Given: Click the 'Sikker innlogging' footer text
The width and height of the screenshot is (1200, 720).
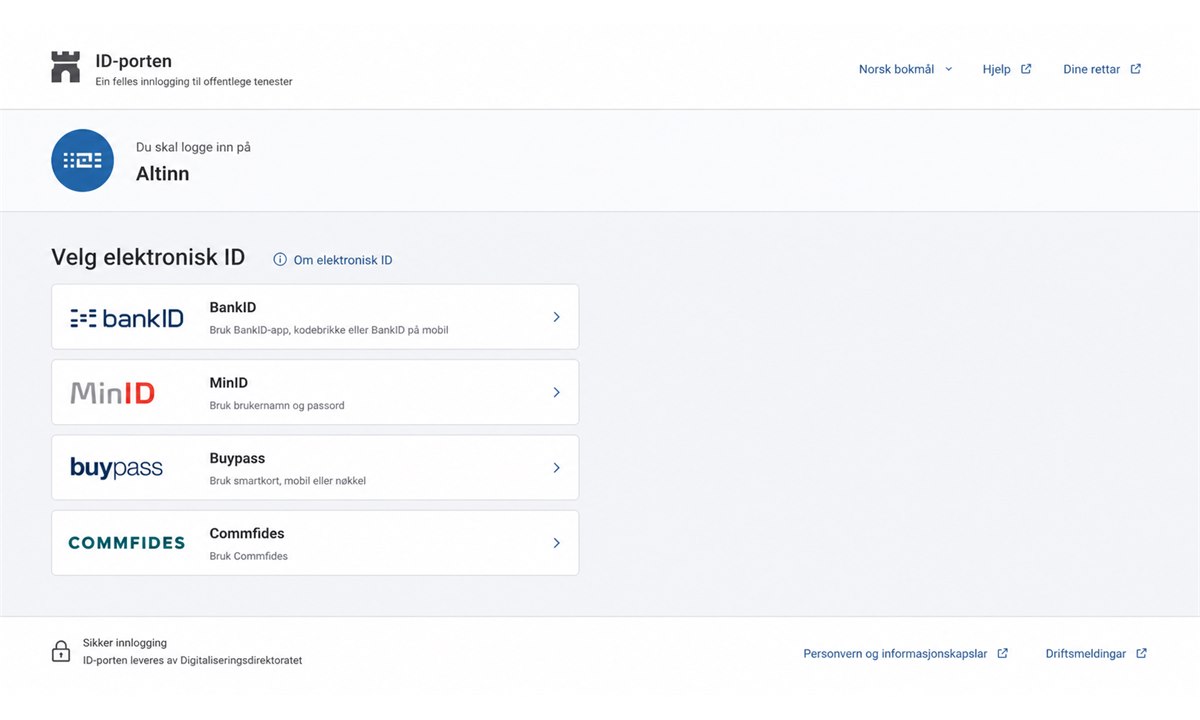Looking at the screenshot, I should tap(125, 643).
